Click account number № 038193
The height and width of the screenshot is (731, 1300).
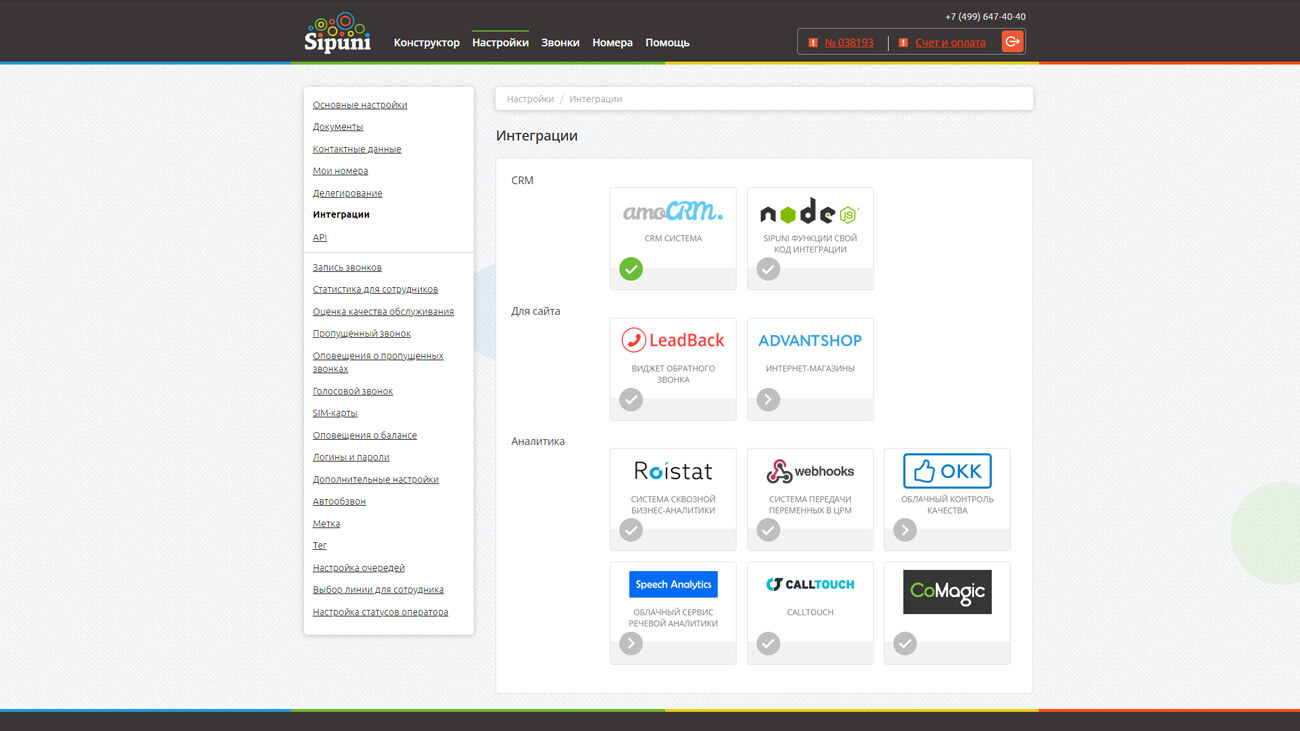point(848,43)
